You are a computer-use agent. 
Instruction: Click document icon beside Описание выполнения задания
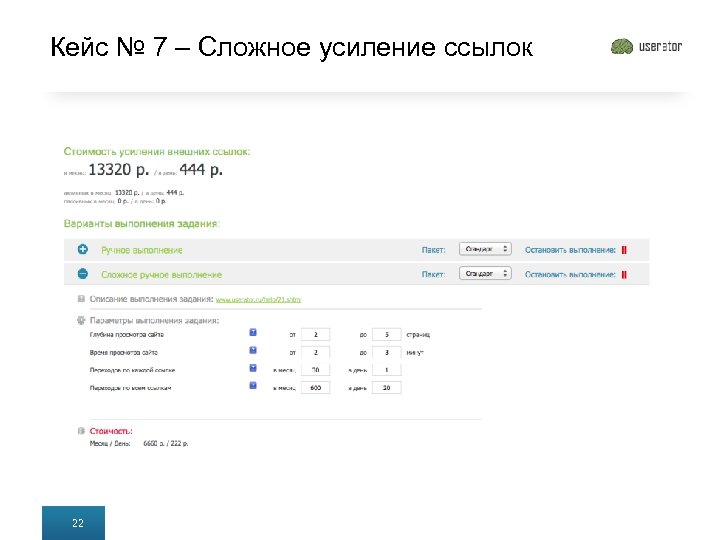point(81,299)
